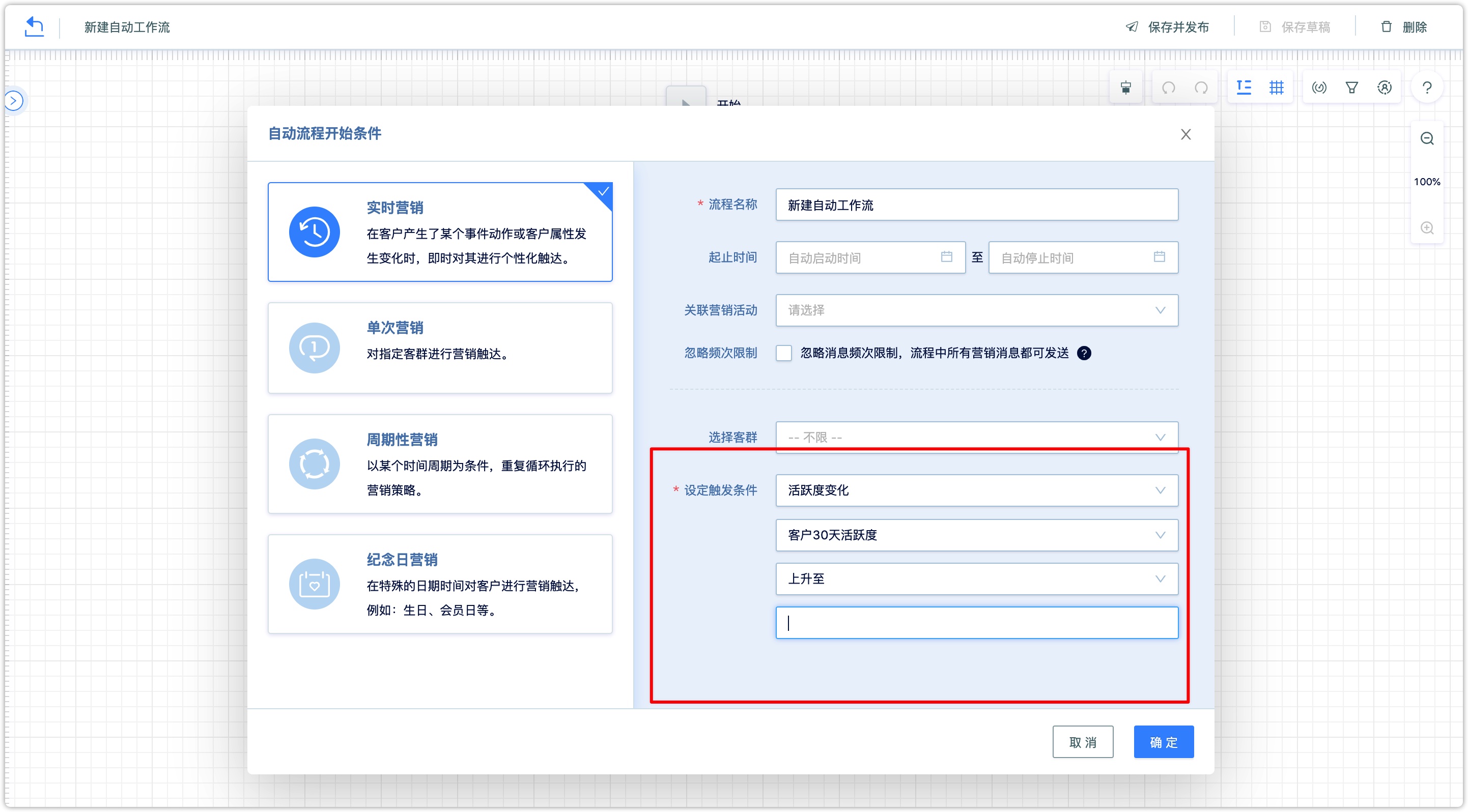Open the stop time calendar icon
Viewport: 1468px width, 812px height.
point(1159,257)
